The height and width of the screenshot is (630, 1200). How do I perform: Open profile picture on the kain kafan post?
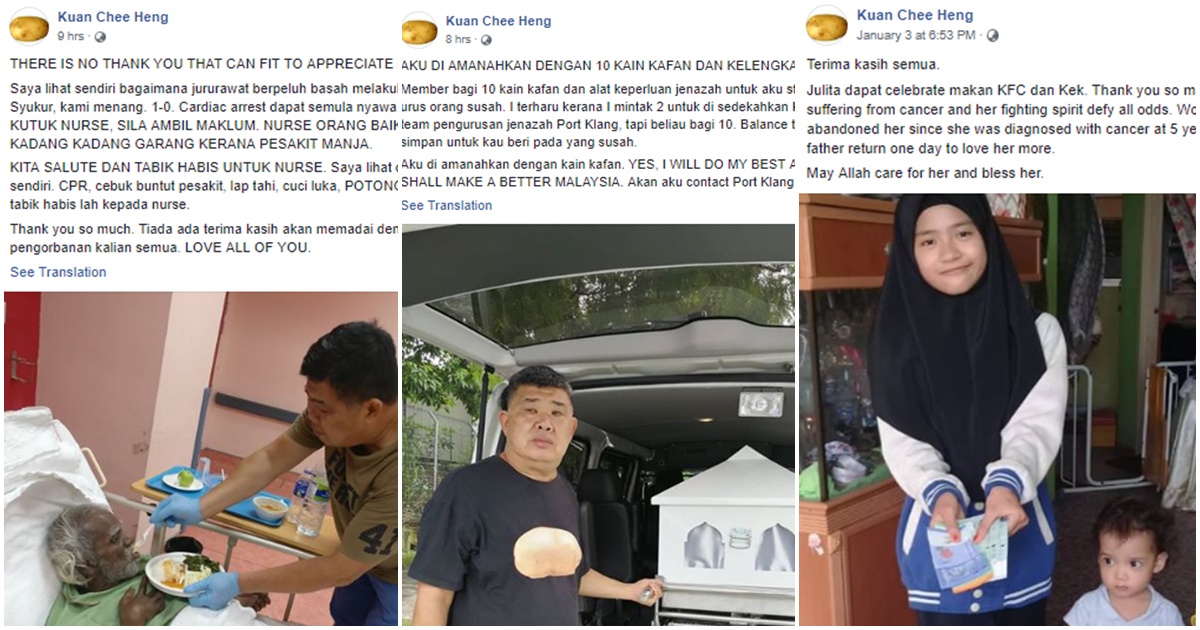pyautogui.click(x=420, y=30)
